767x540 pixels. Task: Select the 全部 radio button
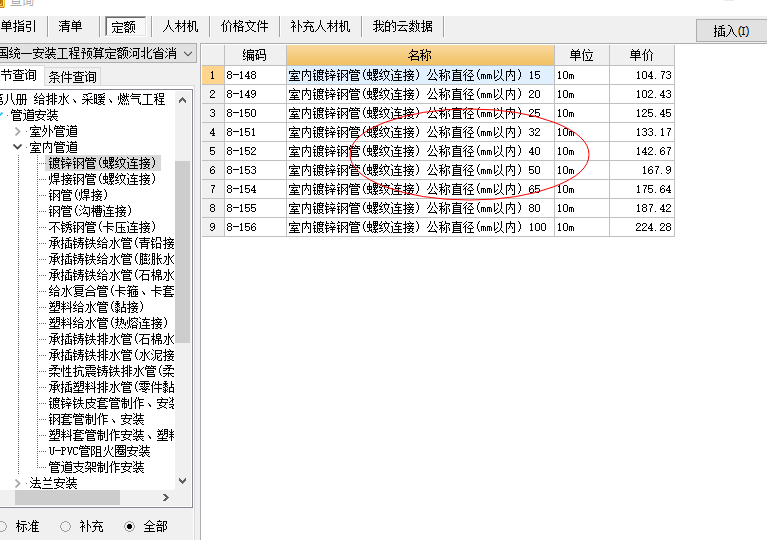tap(130, 527)
